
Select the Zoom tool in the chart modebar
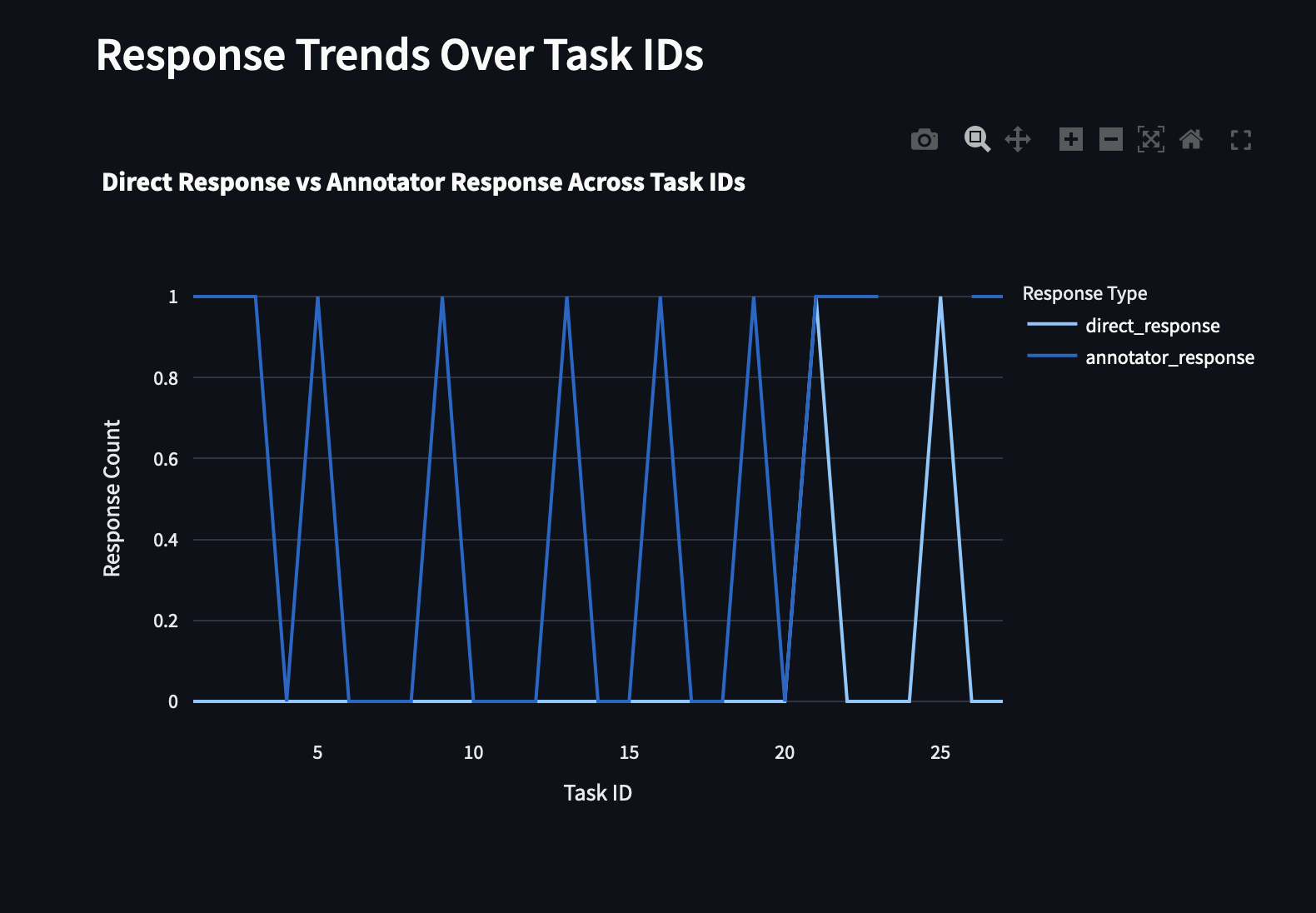click(x=977, y=139)
